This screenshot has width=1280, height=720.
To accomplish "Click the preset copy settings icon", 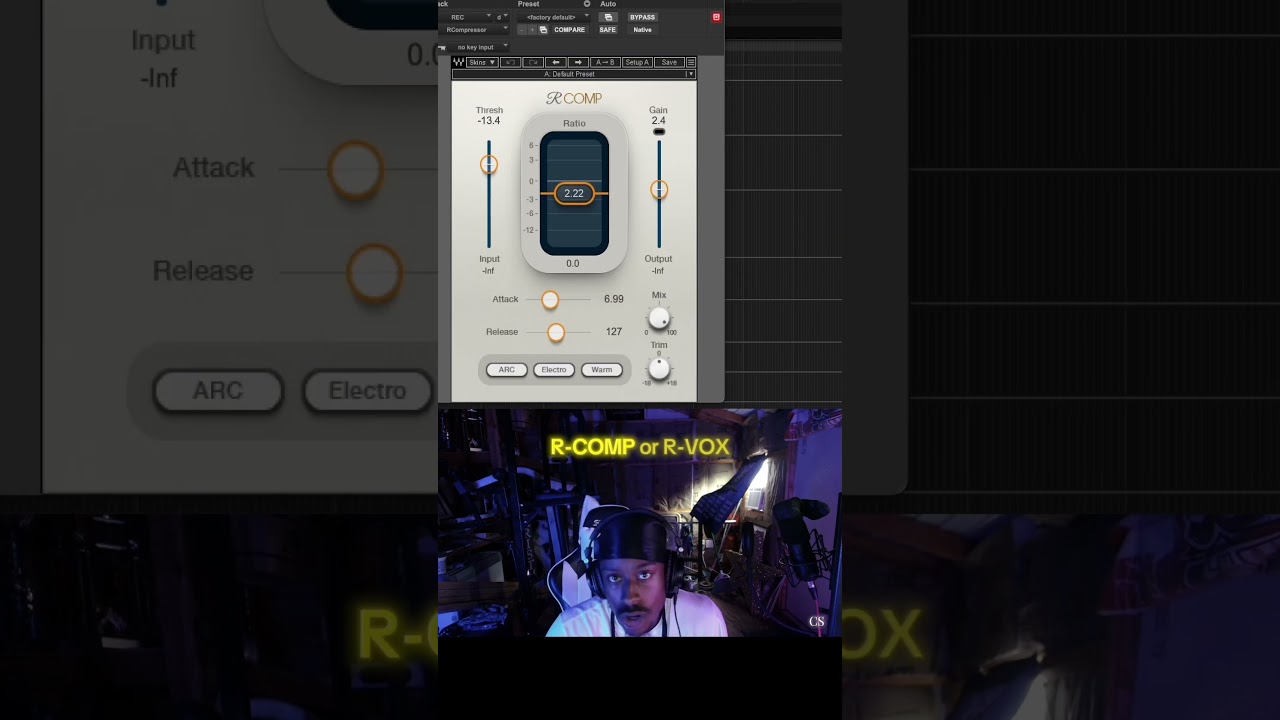I will [543, 30].
